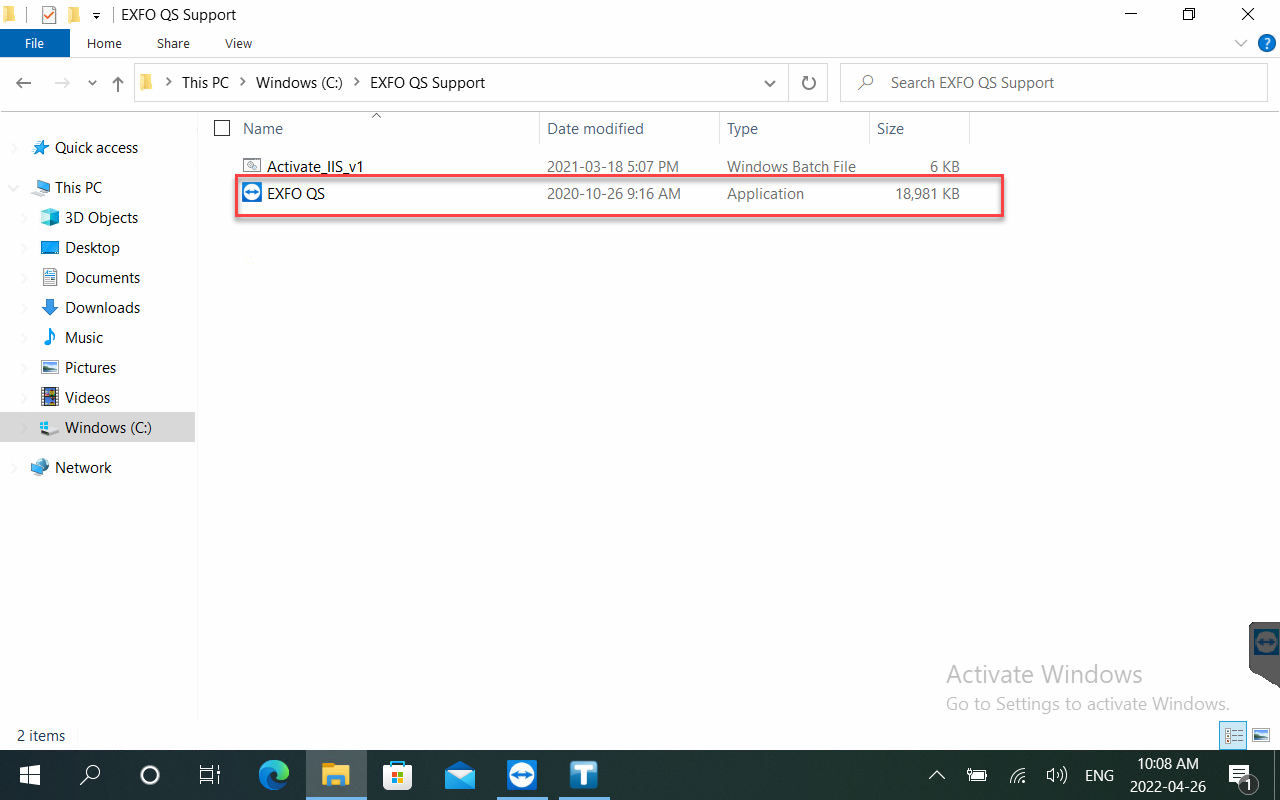This screenshot has width=1280, height=800.
Task: Click the battery status tray icon
Action: pos(977,775)
